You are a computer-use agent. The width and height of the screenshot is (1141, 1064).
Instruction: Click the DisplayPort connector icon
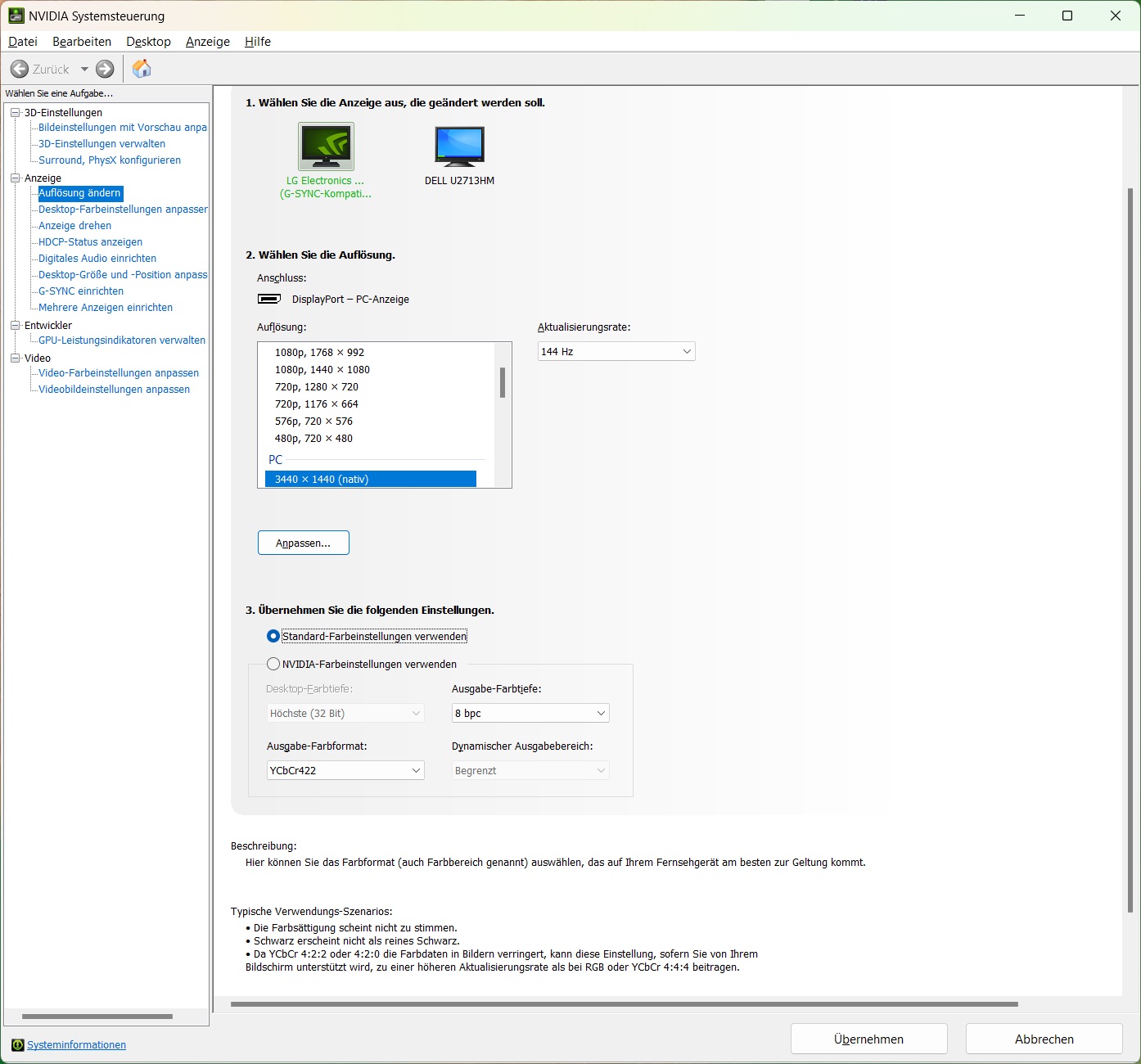269,299
